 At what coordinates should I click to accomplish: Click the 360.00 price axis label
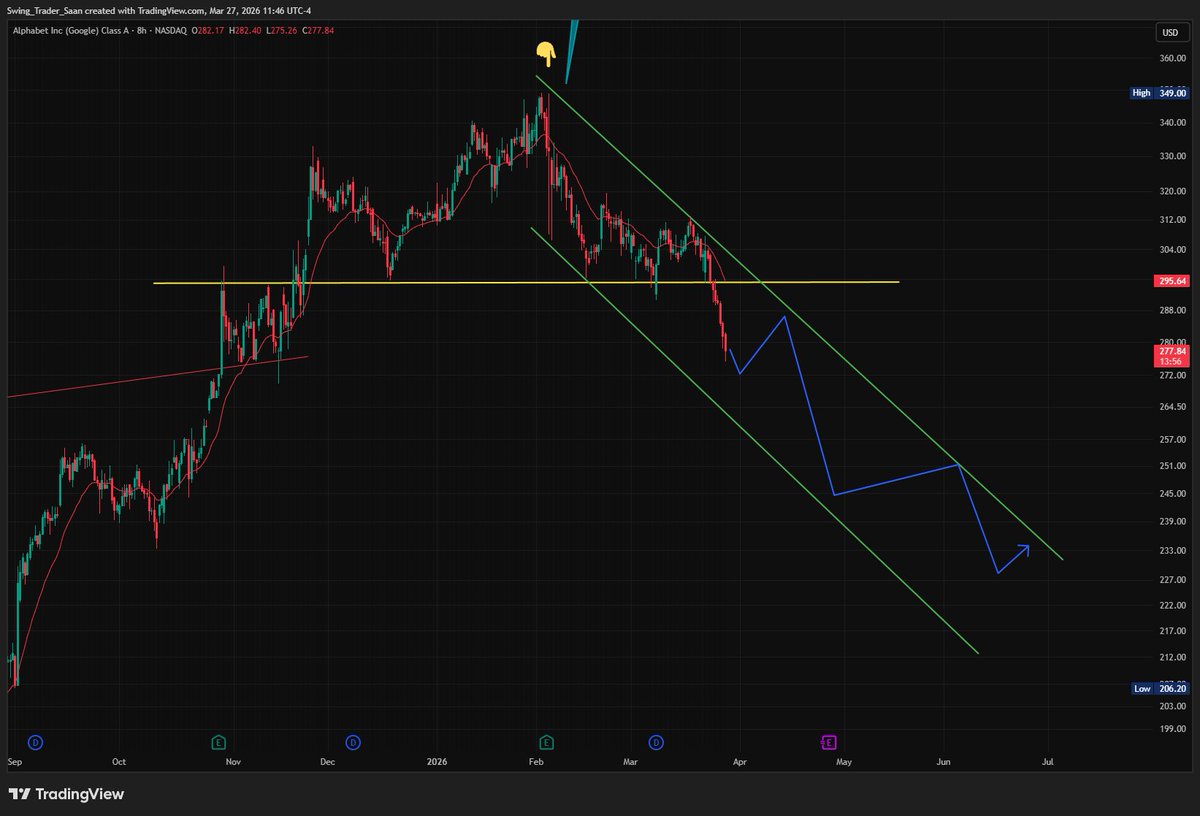tap(1172, 58)
